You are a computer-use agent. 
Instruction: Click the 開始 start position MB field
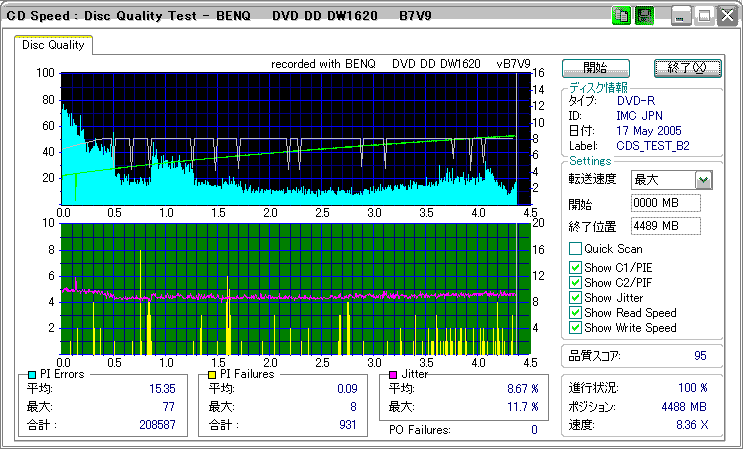click(x=665, y=204)
